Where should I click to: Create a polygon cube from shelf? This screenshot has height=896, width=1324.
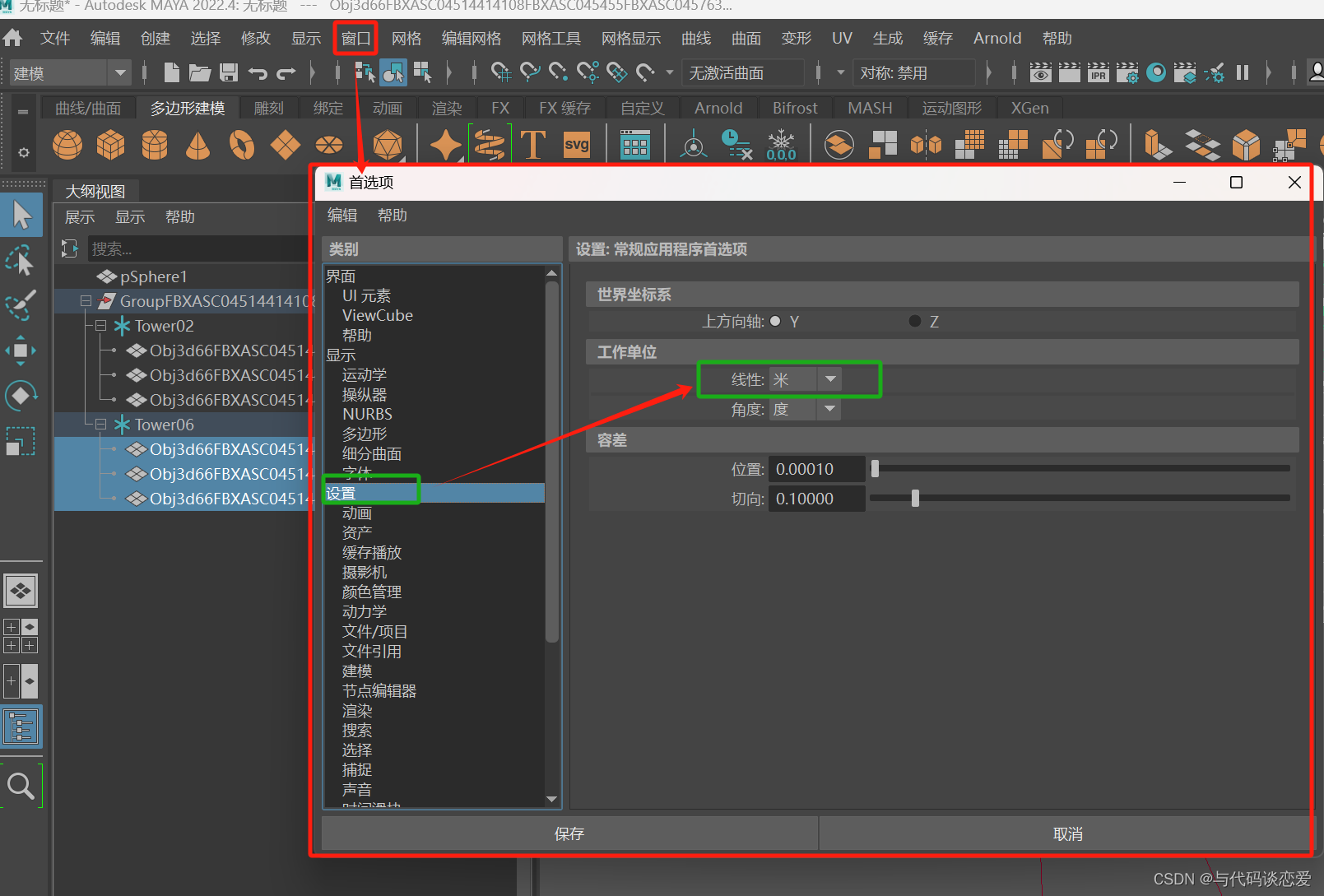click(110, 146)
